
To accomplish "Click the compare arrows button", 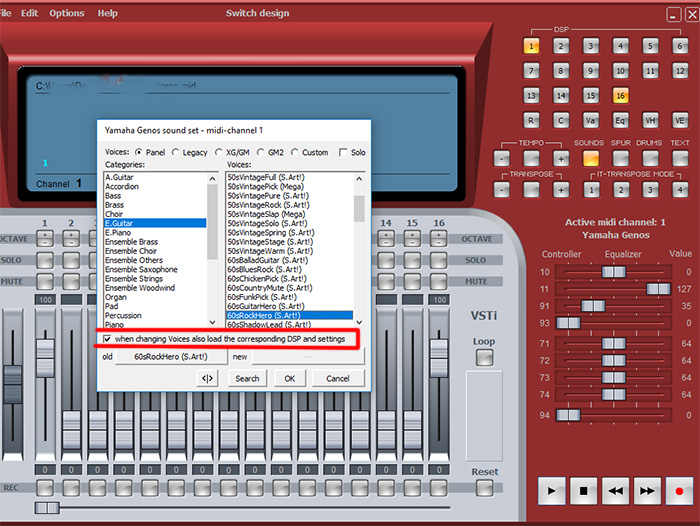I will coord(207,378).
